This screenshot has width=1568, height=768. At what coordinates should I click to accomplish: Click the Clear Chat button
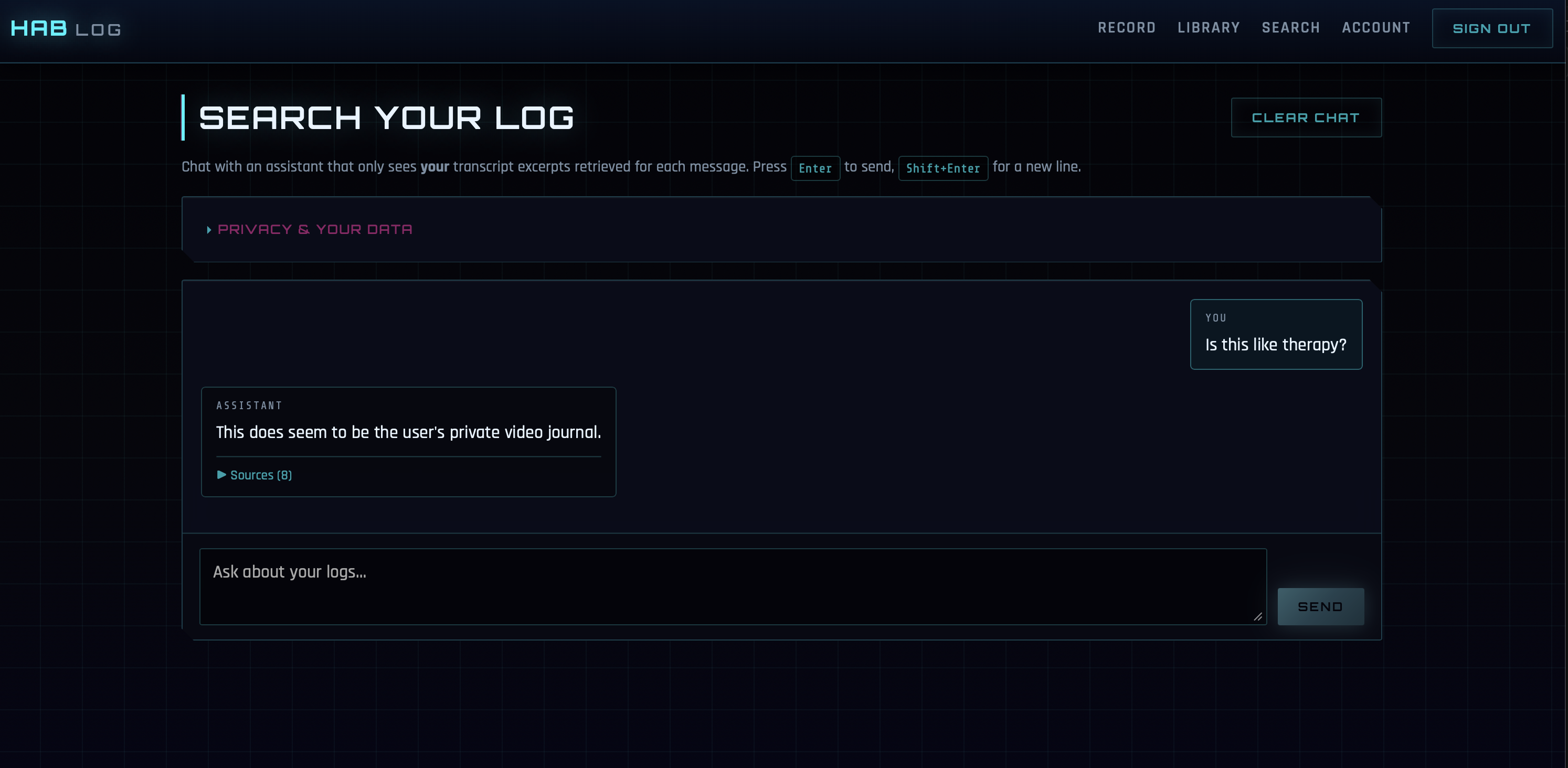coord(1306,117)
